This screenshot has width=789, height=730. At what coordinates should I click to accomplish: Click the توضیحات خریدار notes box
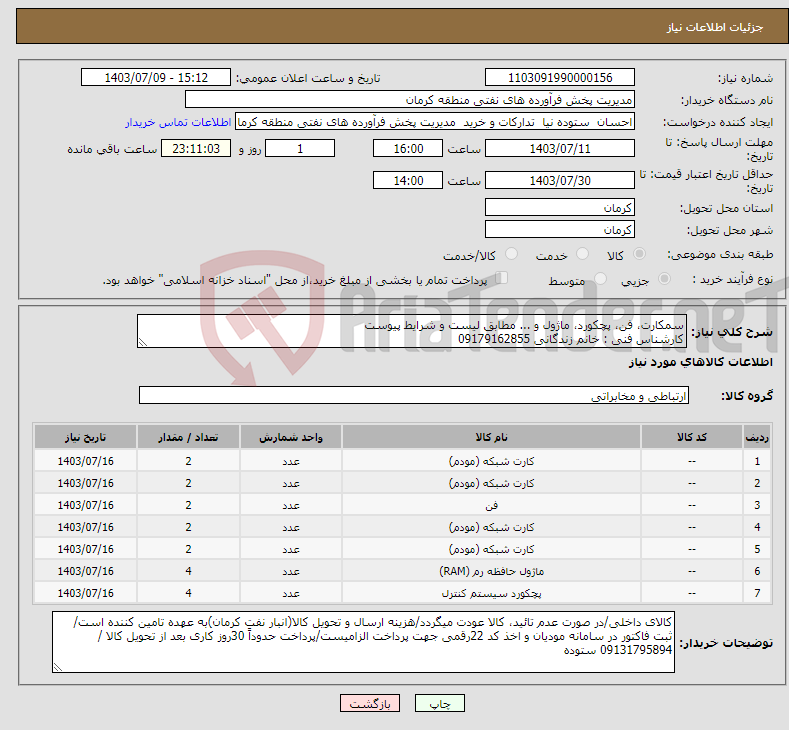[x=363, y=642]
